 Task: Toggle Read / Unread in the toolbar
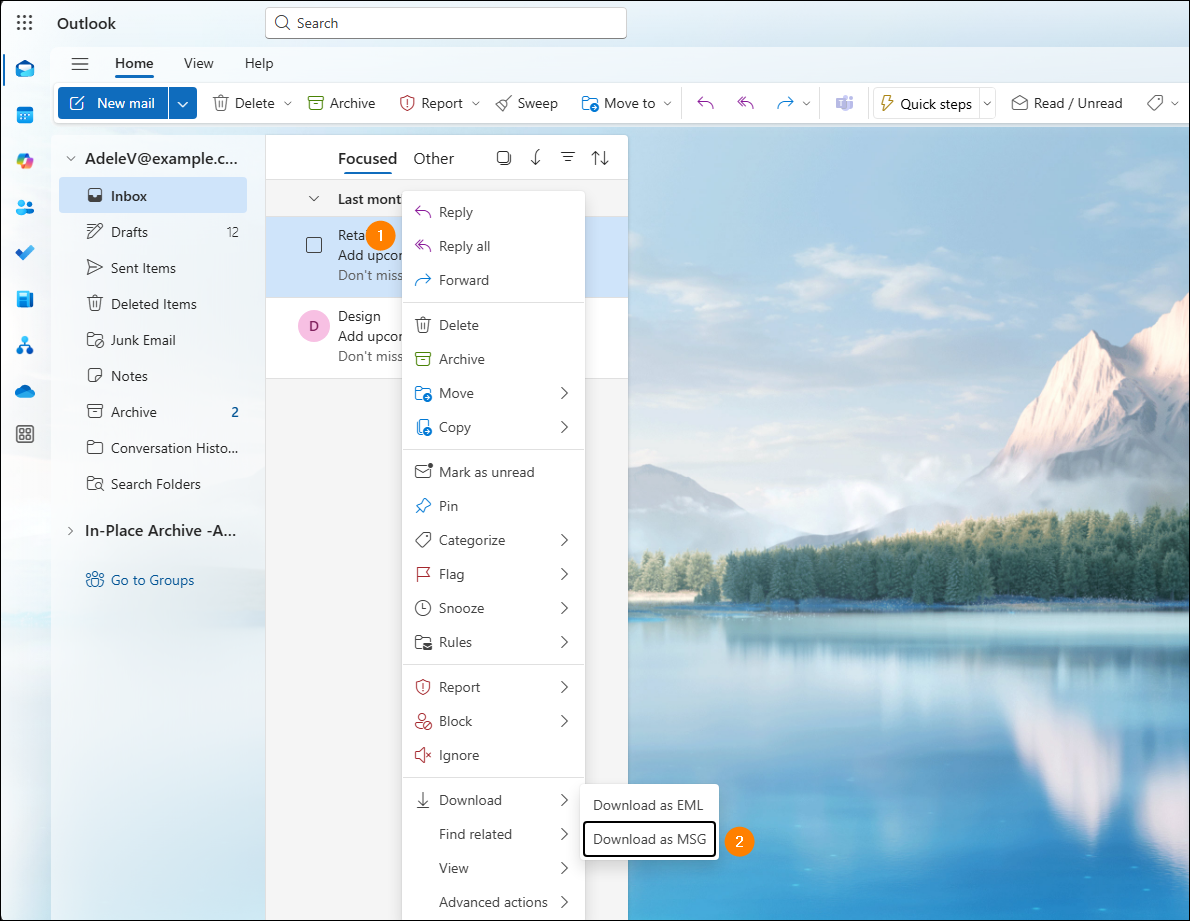1066,103
